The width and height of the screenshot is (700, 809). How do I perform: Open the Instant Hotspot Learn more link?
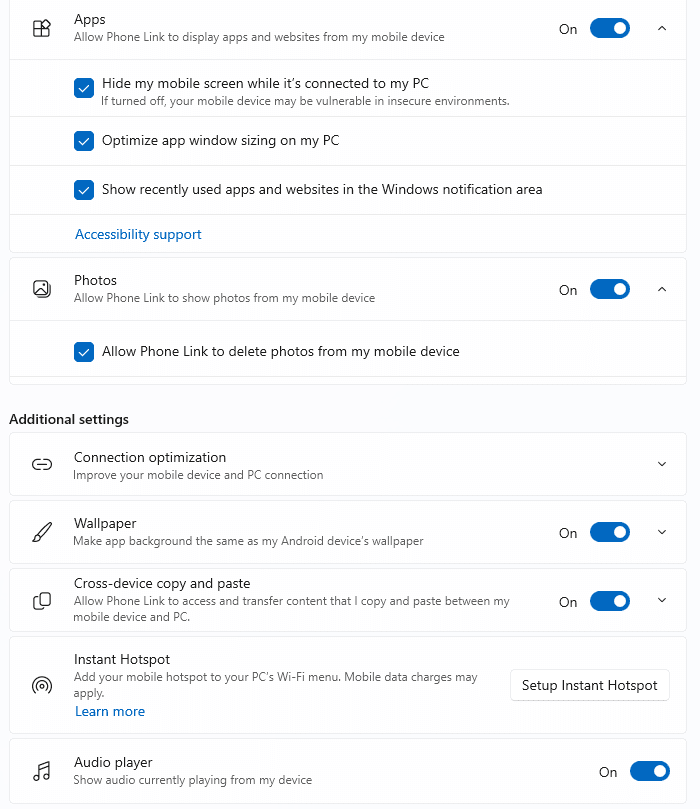[110, 711]
